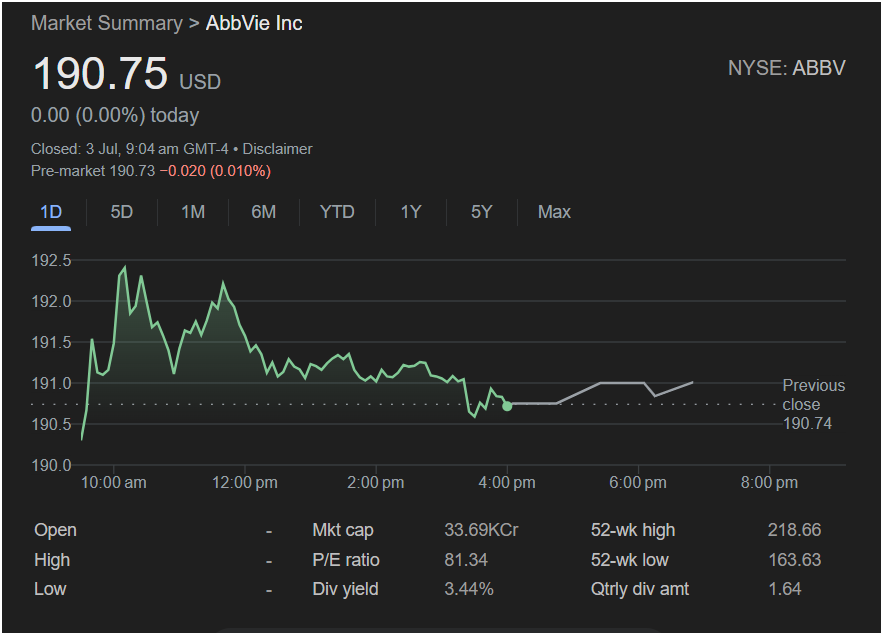The image size is (883, 635).
Task: Switch to the 5D chart tab
Action: point(122,212)
